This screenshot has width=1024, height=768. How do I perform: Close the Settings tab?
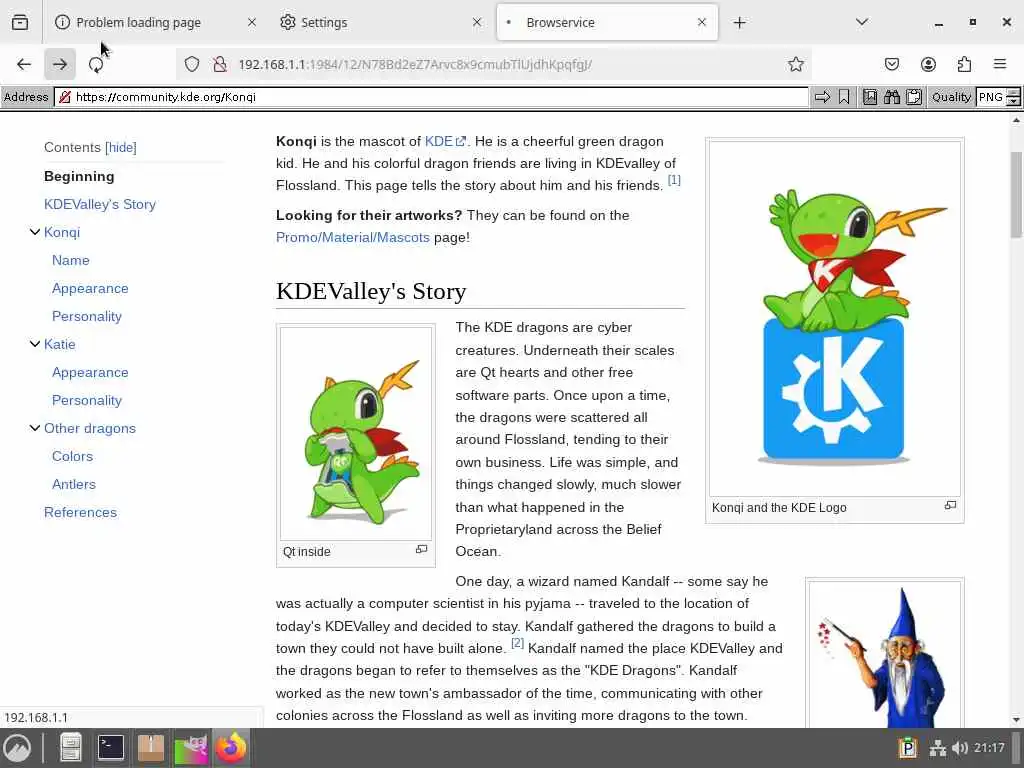coord(477,22)
